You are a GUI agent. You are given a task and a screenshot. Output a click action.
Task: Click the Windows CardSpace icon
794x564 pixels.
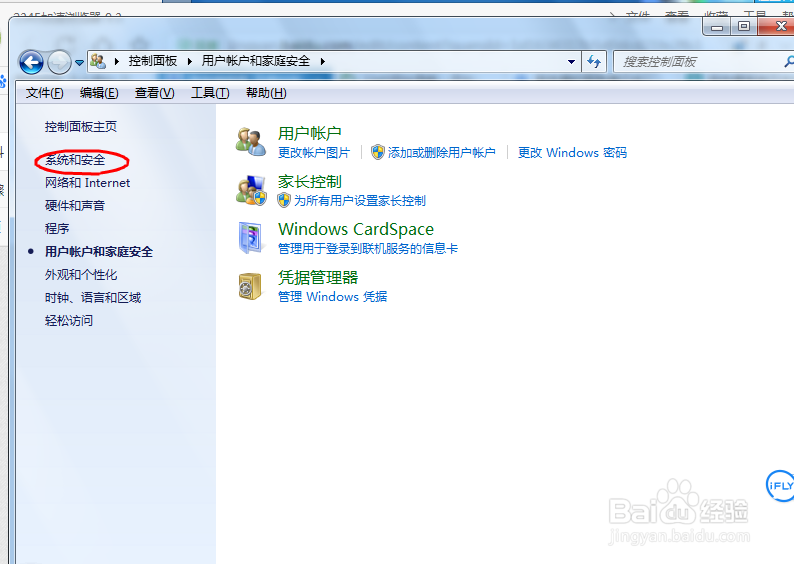[x=251, y=237]
